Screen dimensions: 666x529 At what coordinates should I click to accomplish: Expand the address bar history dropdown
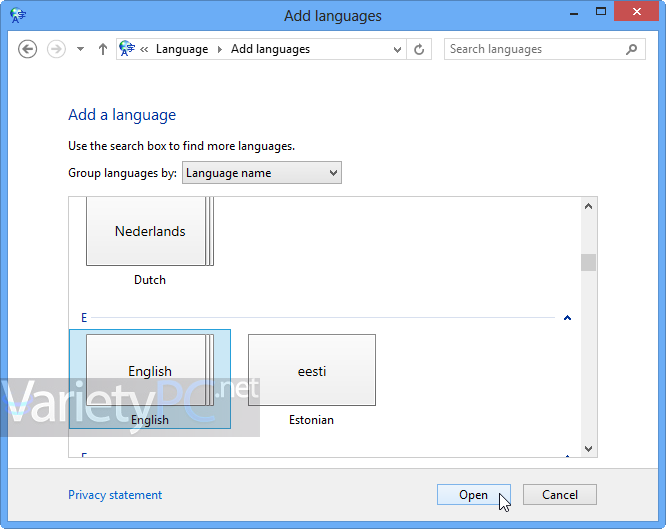point(397,50)
